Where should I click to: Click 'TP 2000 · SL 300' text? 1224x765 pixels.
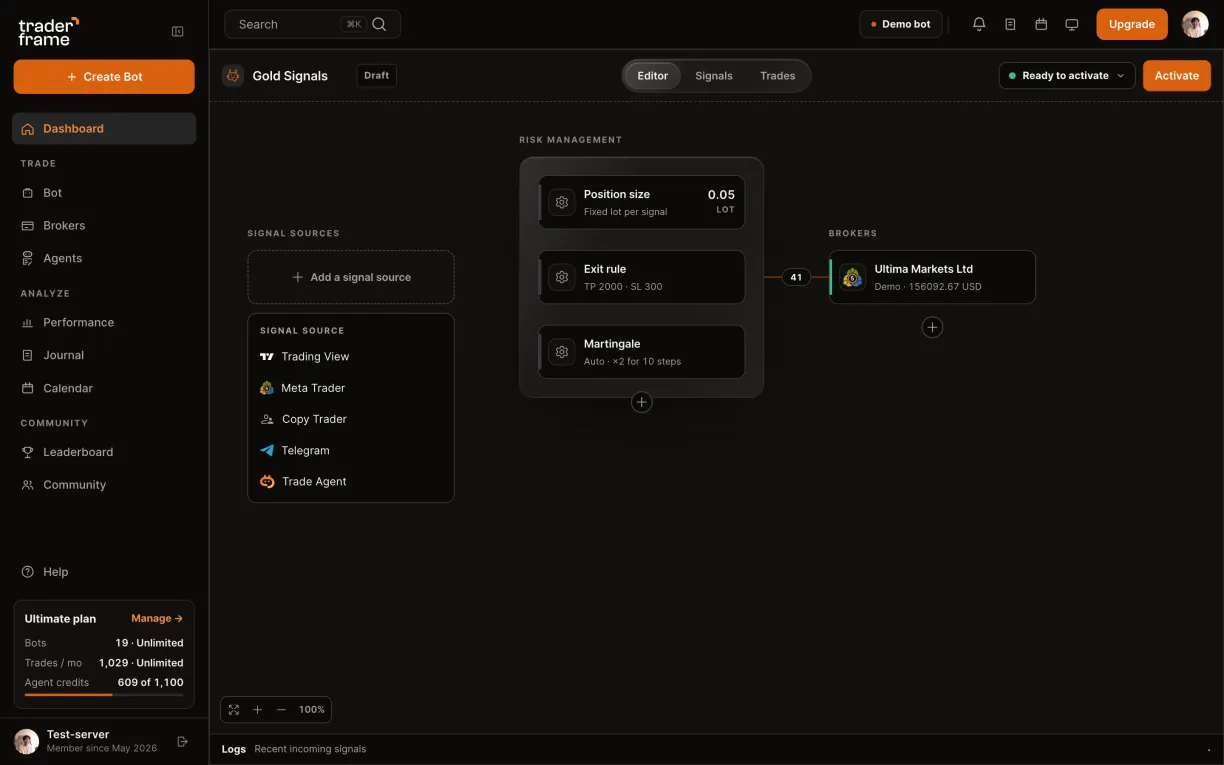pyautogui.click(x=623, y=287)
